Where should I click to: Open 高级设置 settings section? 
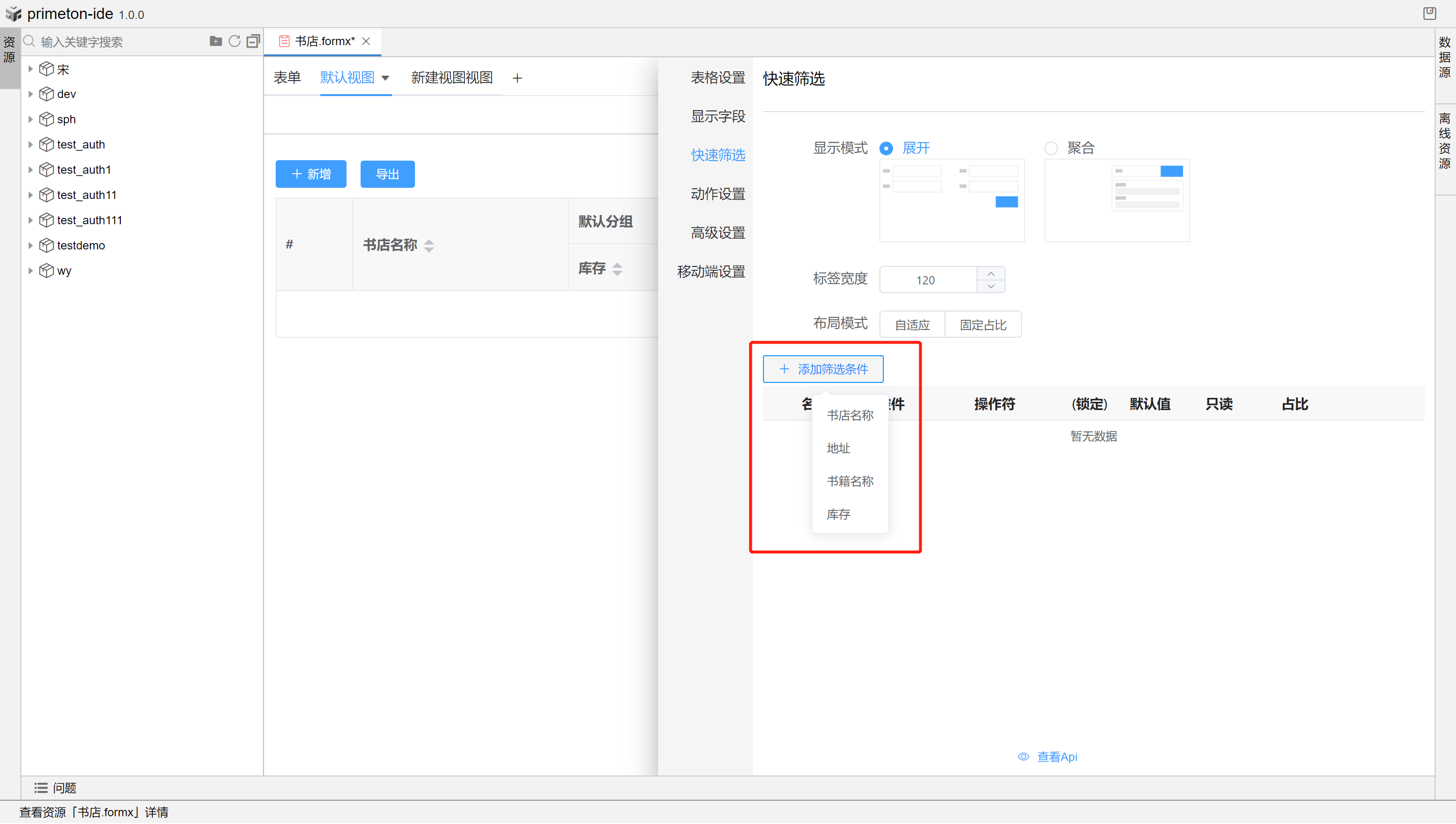[x=717, y=232]
